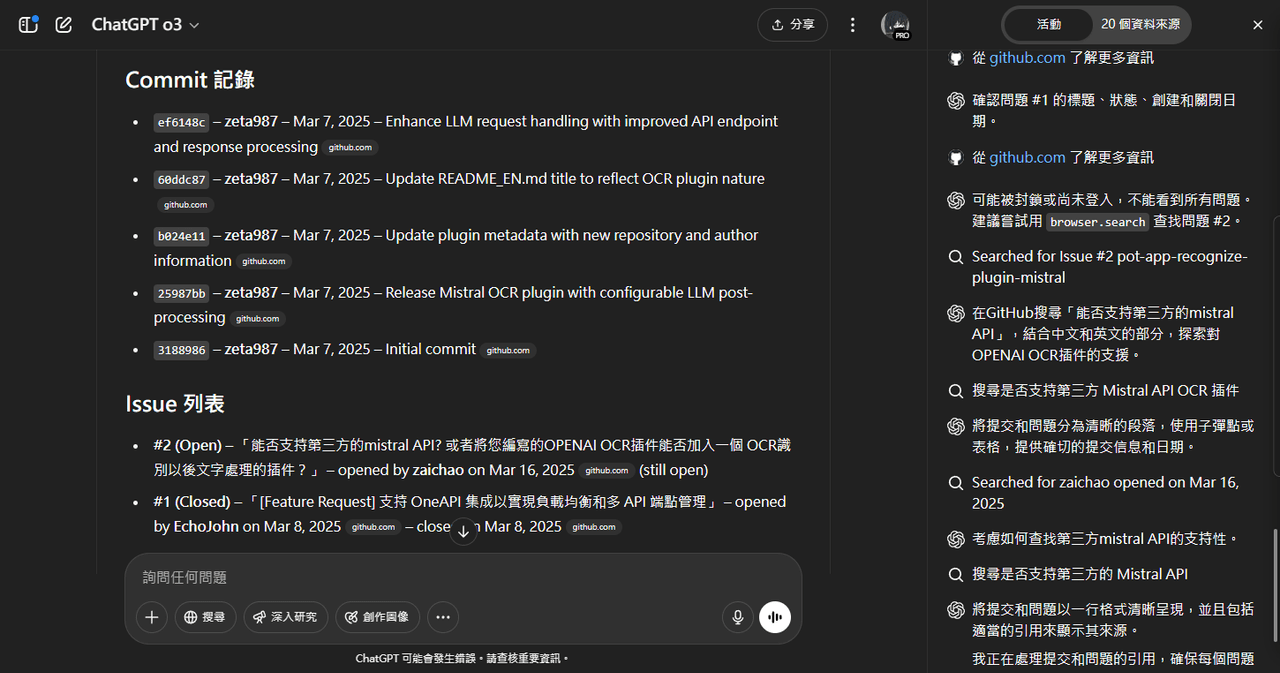Click the 詢問任何問題 message input field
This screenshot has width=1280, height=673.
pyautogui.click(x=300, y=578)
